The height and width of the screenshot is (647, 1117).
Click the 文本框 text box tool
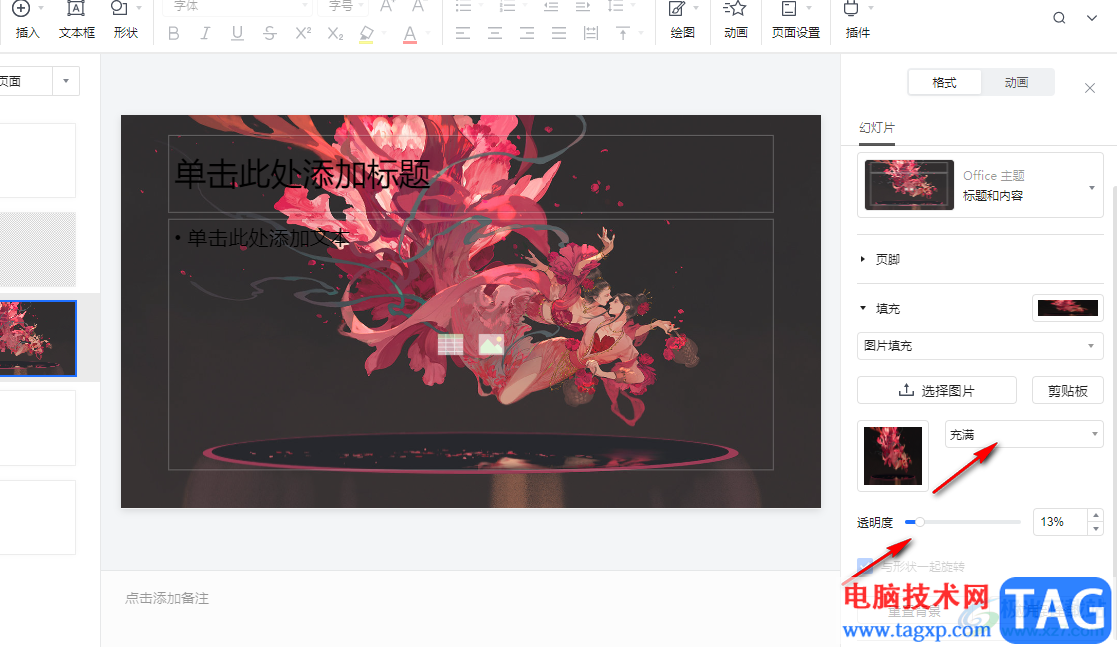pyautogui.click(x=76, y=10)
